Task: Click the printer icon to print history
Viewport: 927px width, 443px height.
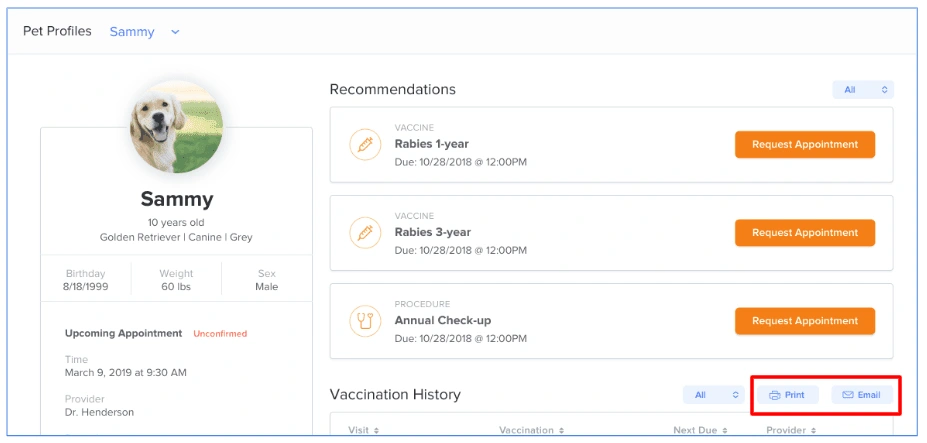Action: 775,395
